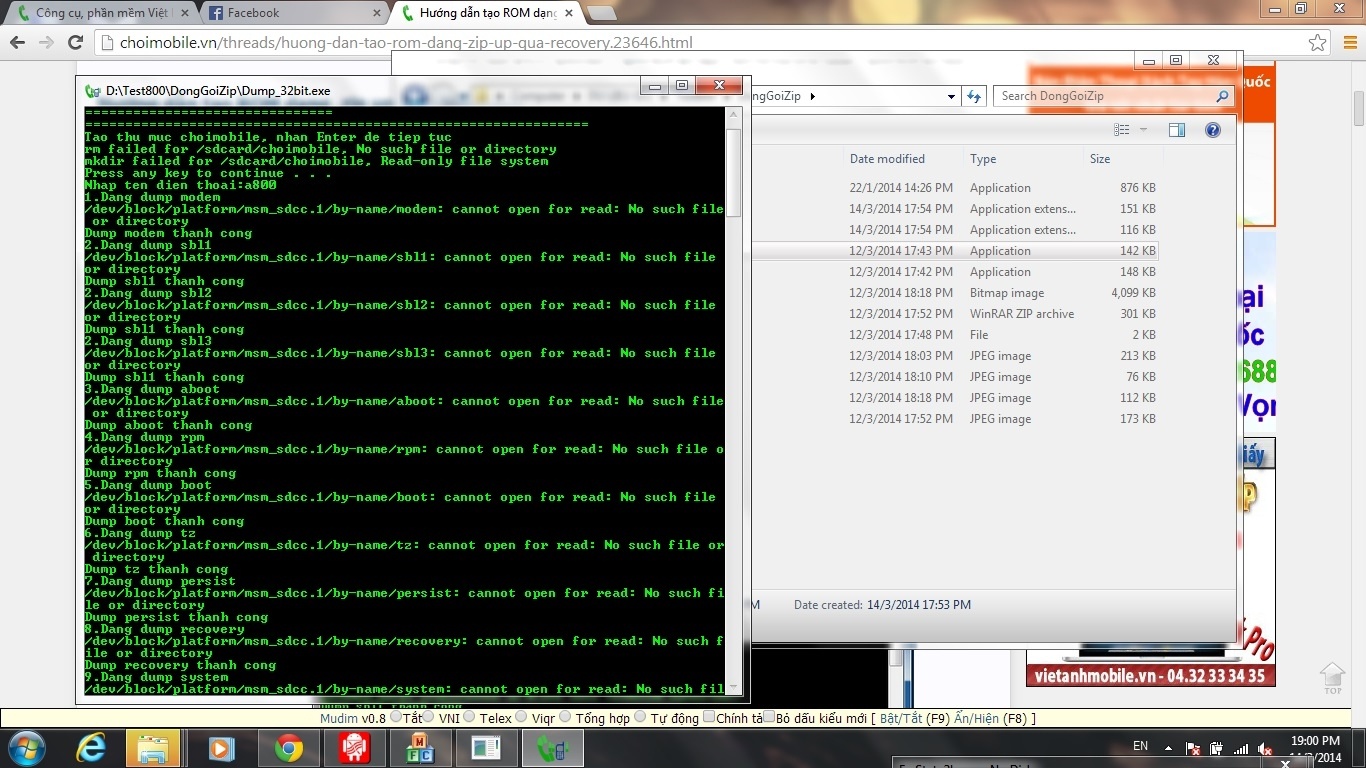Open the vietanhmobile.vn advertisement banner
Screen dimensions: 1366x768
(1150, 676)
